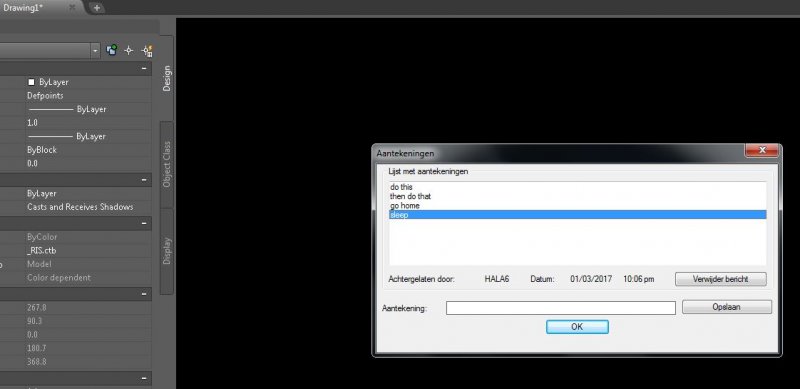Click the Opslaan button
Screen dimensions: 800x389
pos(727,307)
